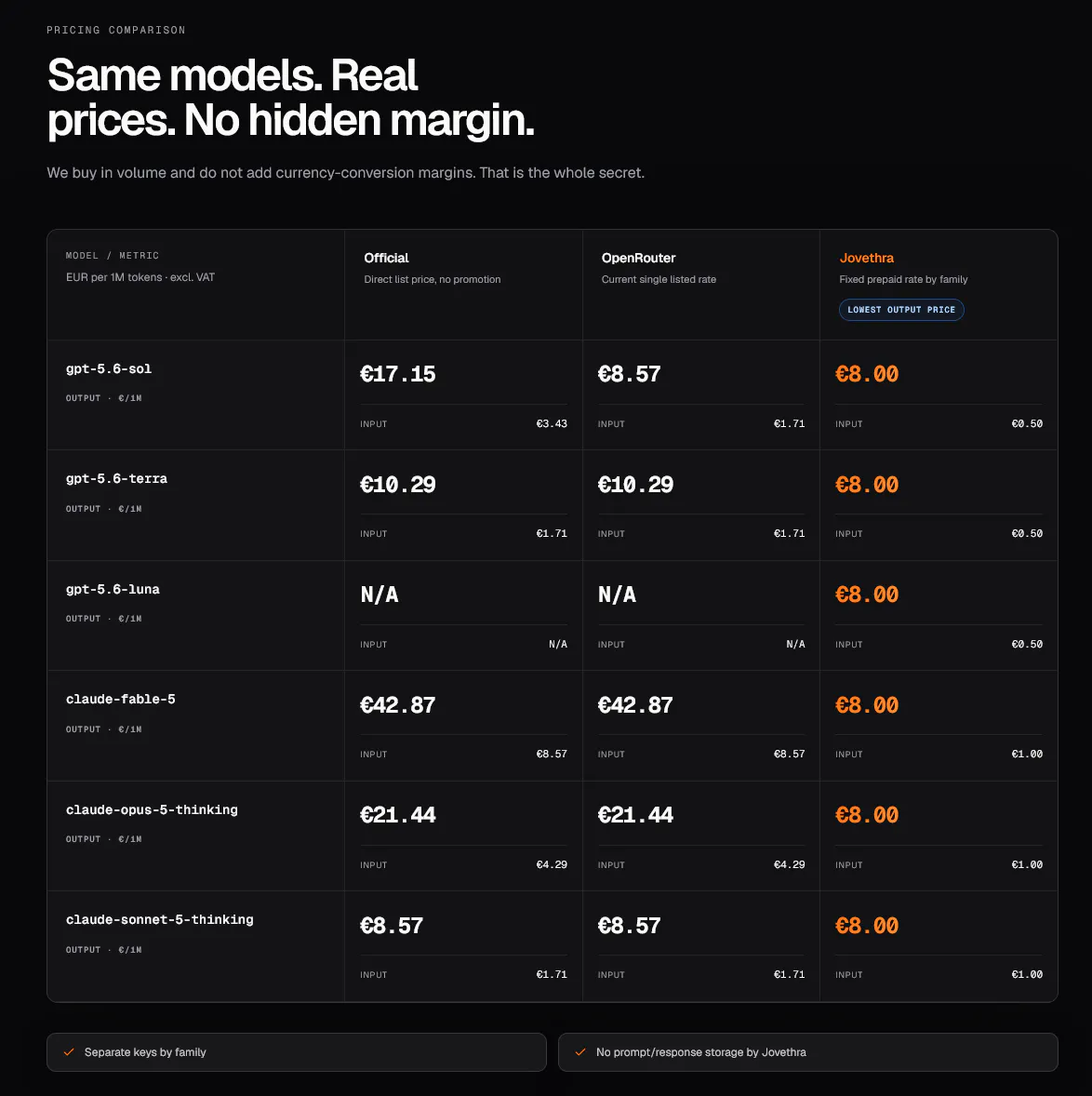1092x1096 pixels.
Task: Click Jovethra €8.00 price in claude-opus-5-thinking row
Action: (866, 815)
